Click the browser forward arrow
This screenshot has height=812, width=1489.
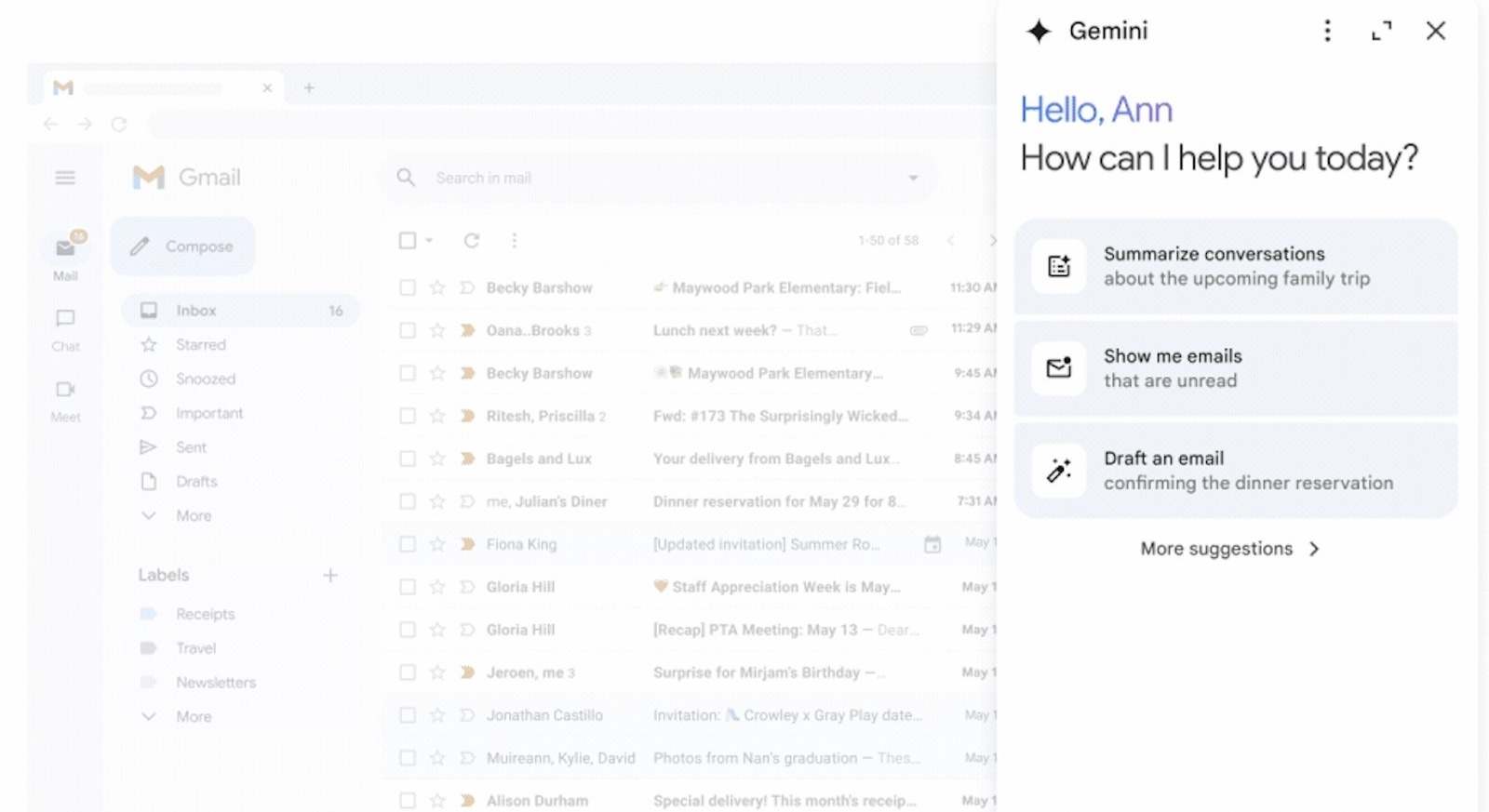[85, 124]
